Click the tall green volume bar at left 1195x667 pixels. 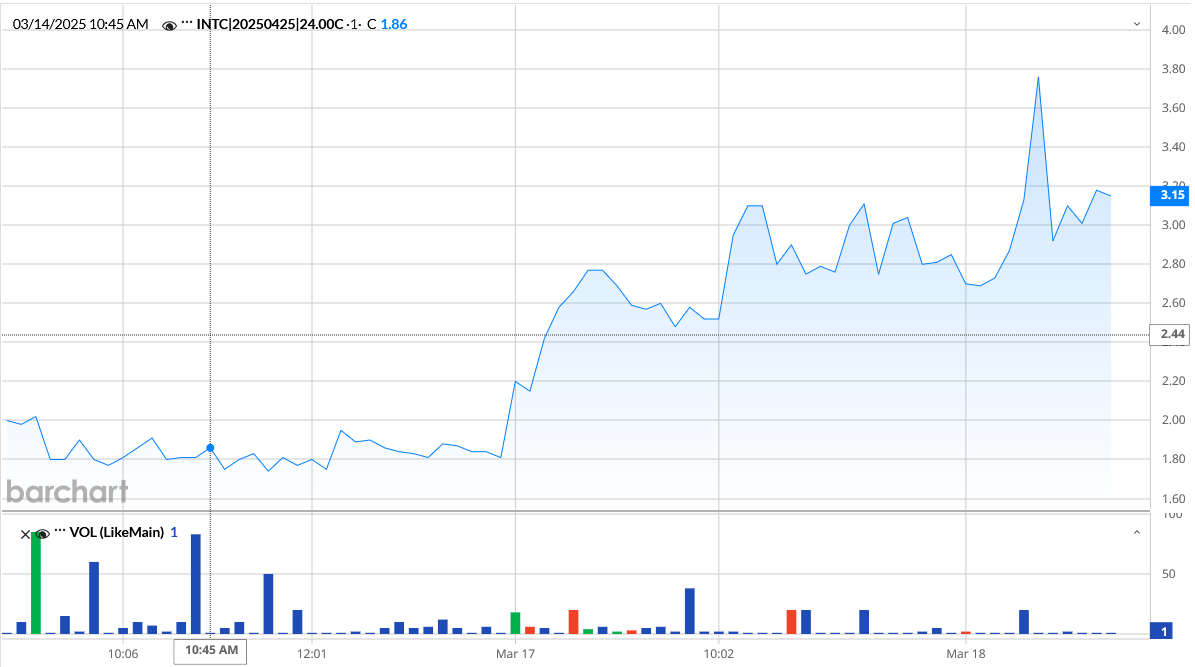(x=36, y=583)
